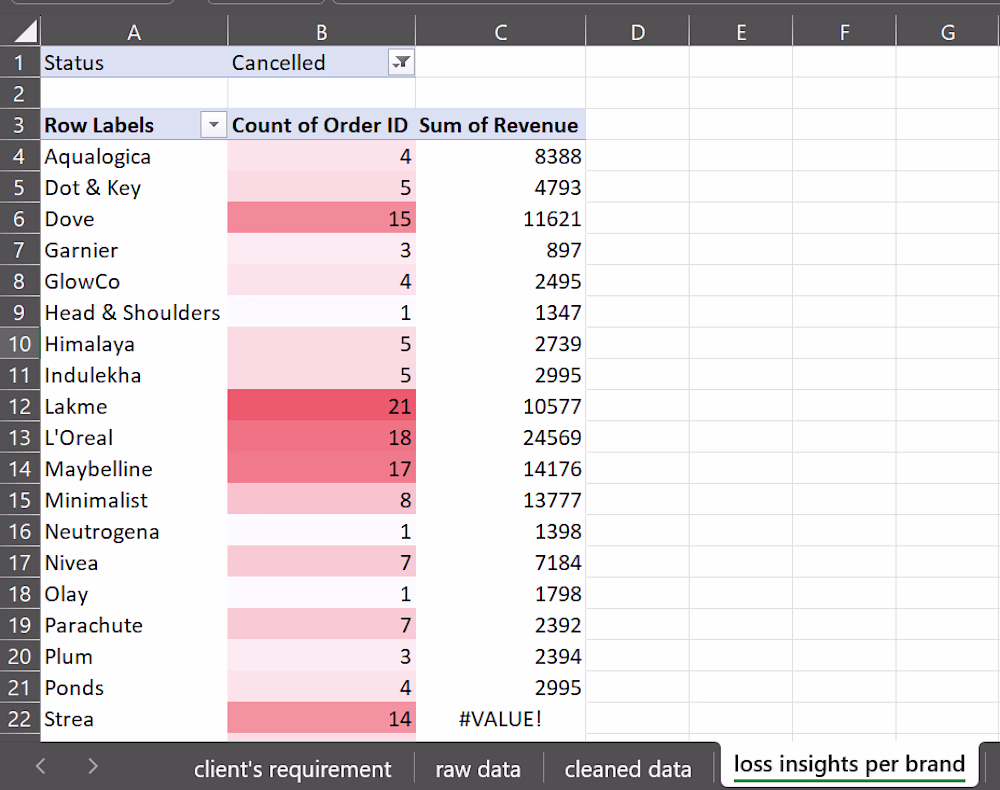Viewport: 1000px width, 790px height.
Task: Select the Minimalist brand cell
Action: coord(134,500)
